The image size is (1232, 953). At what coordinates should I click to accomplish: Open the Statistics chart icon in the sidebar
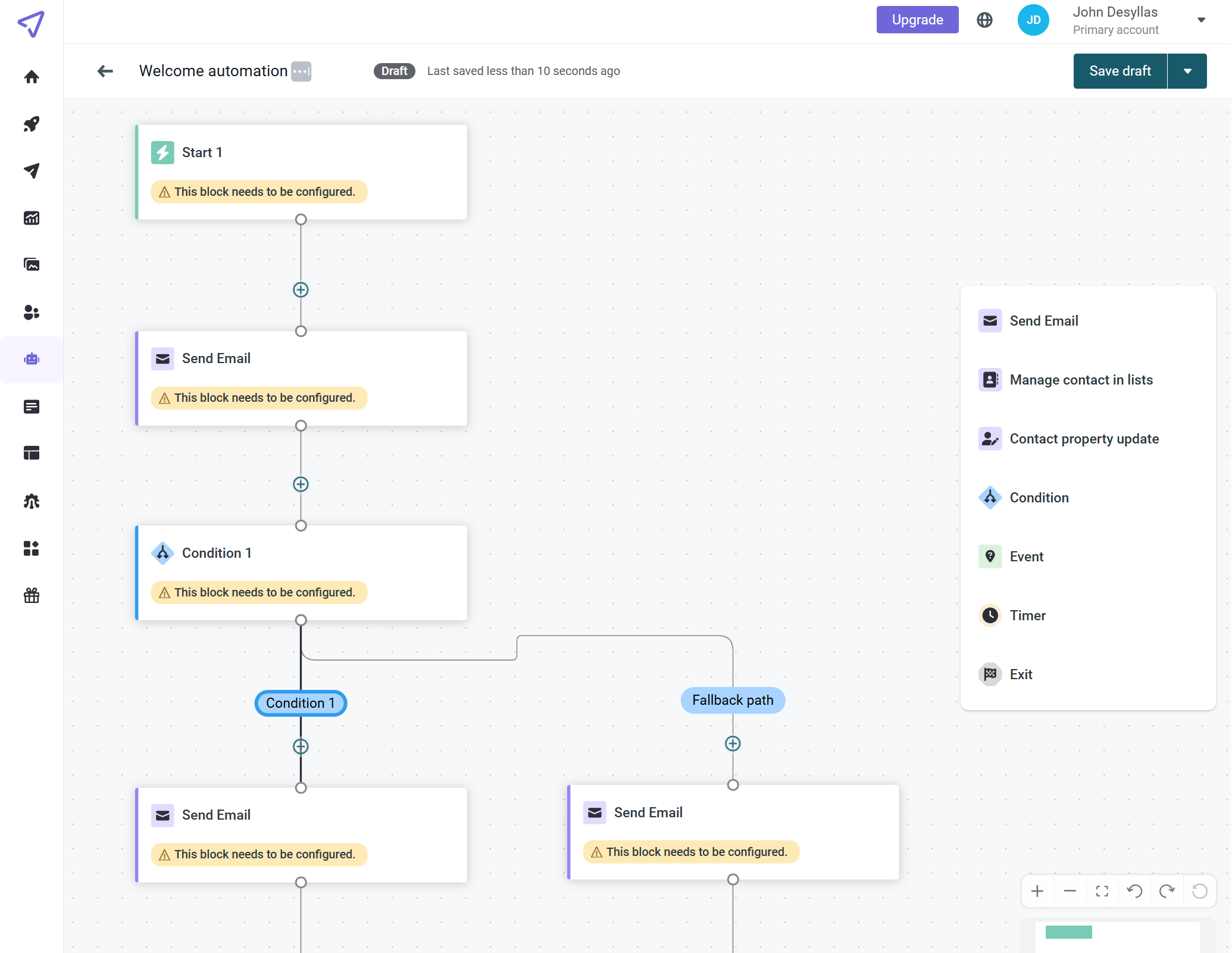(32, 218)
